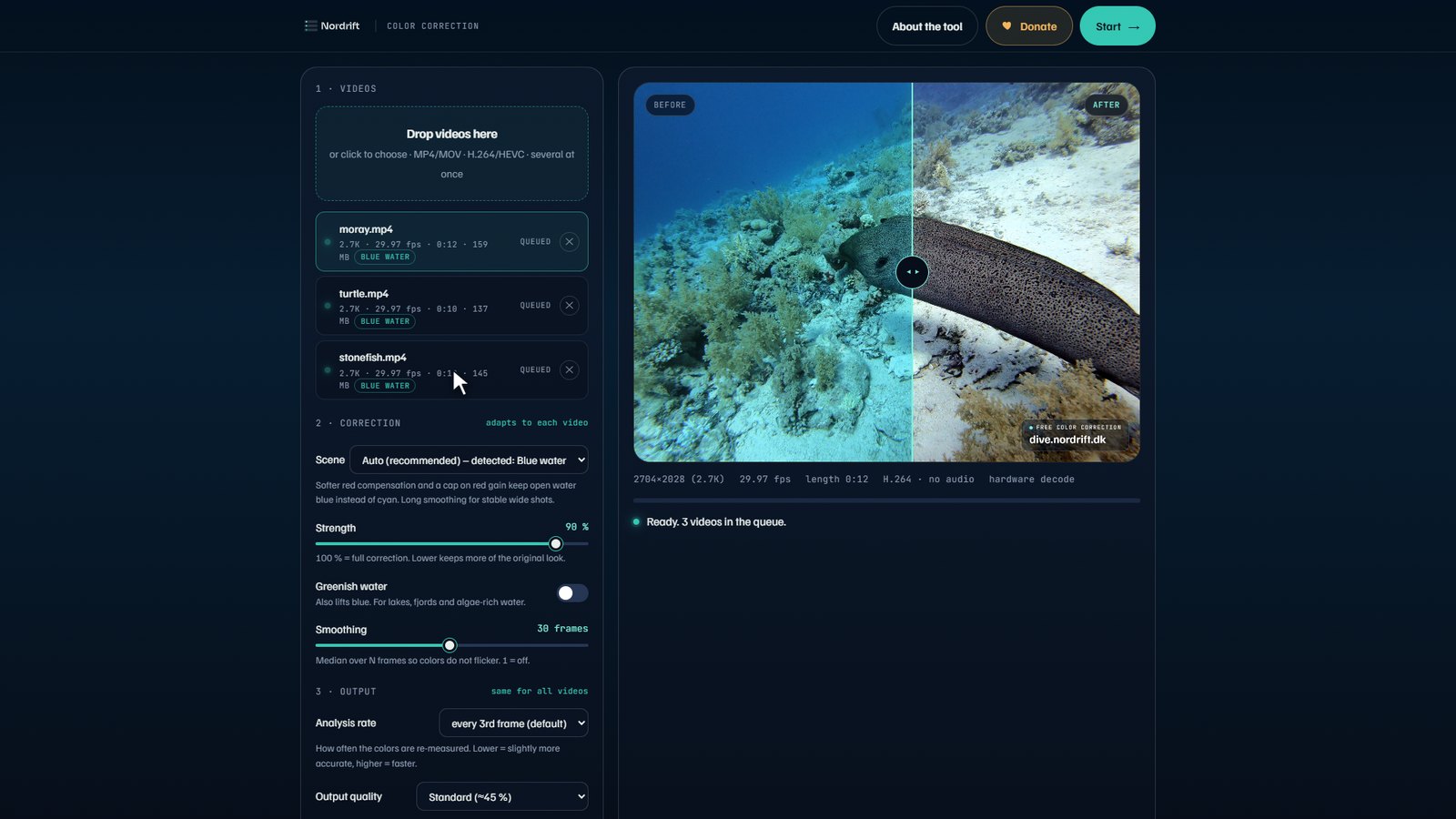This screenshot has width=1456, height=819.
Task: Click the BLUE WATER tag on turtle.mp4
Action: pyautogui.click(x=385, y=321)
